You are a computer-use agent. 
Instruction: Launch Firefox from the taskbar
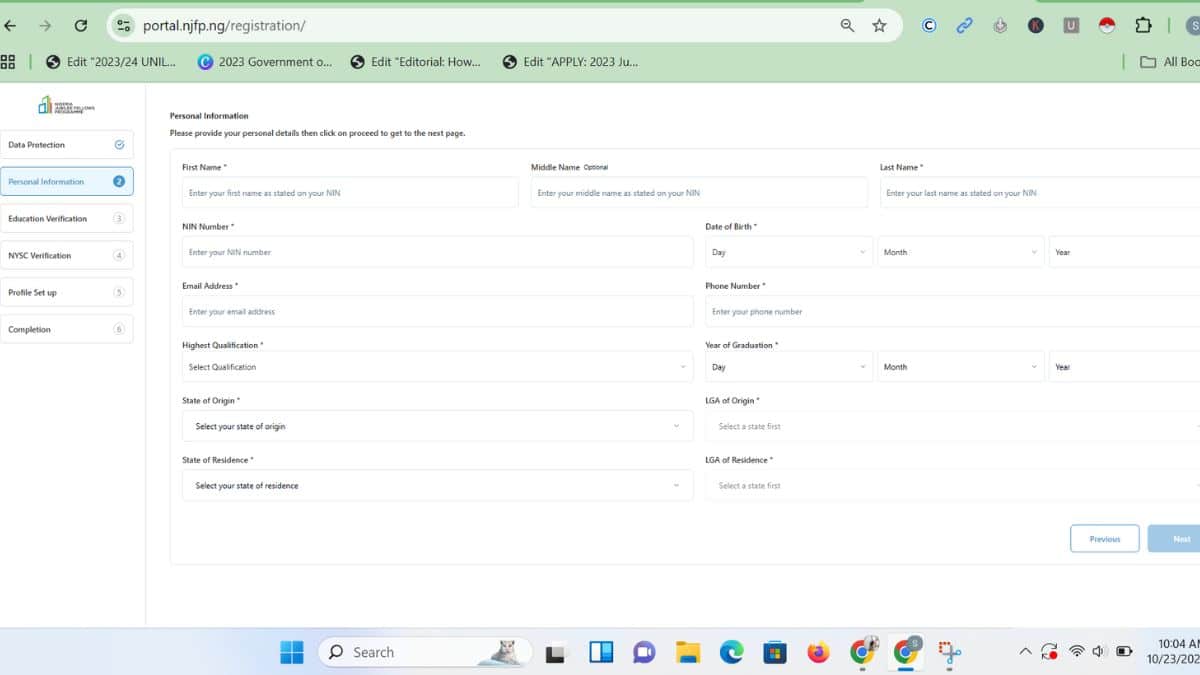pyautogui.click(x=818, y=653)
